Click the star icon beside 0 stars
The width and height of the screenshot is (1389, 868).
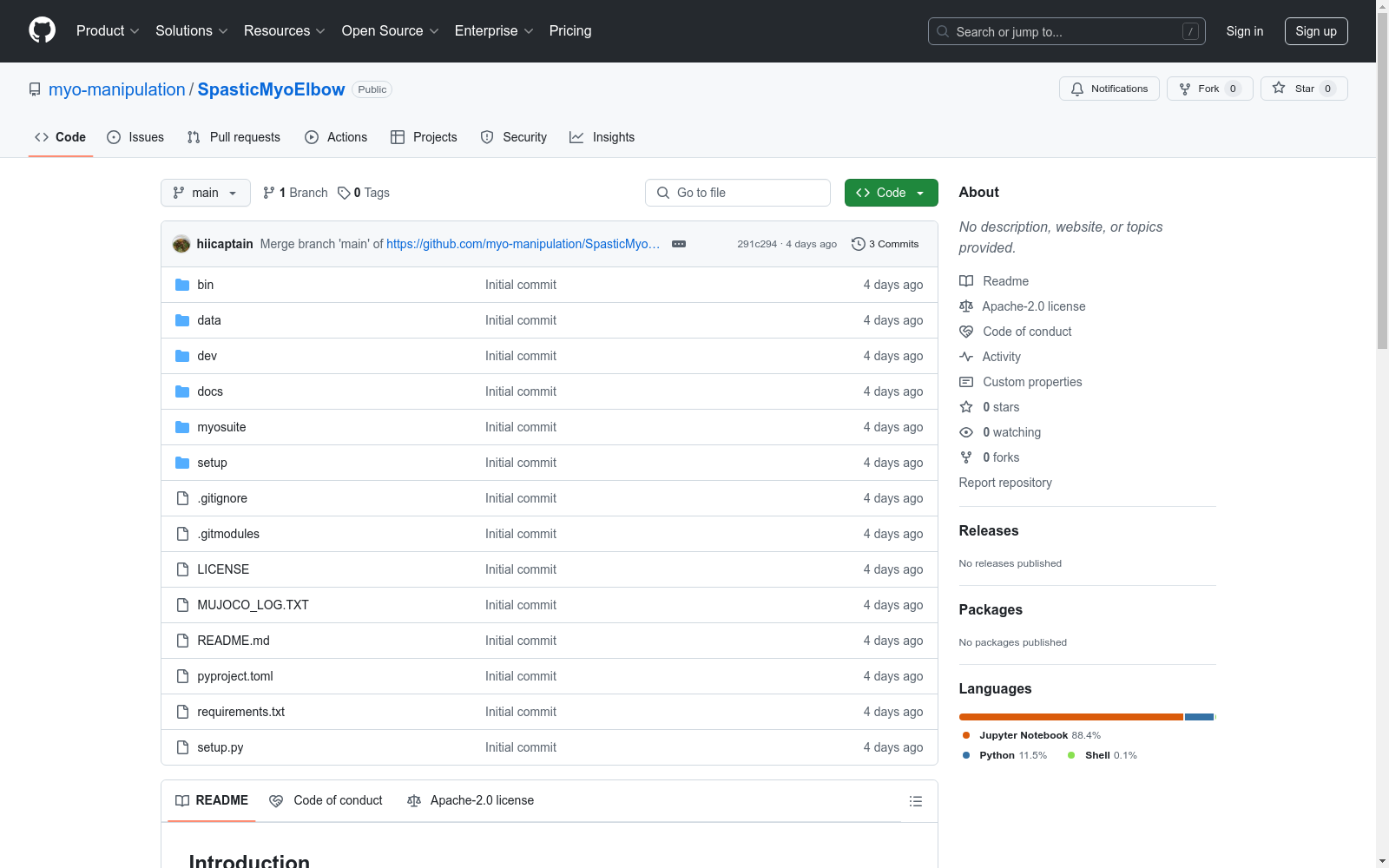966,407
